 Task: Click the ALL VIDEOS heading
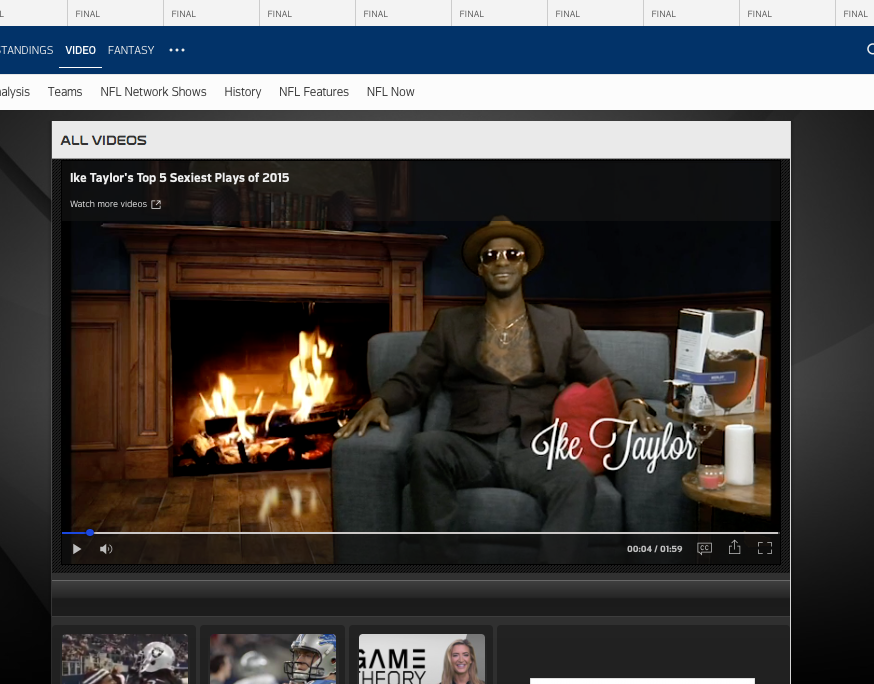pos(104,140)
